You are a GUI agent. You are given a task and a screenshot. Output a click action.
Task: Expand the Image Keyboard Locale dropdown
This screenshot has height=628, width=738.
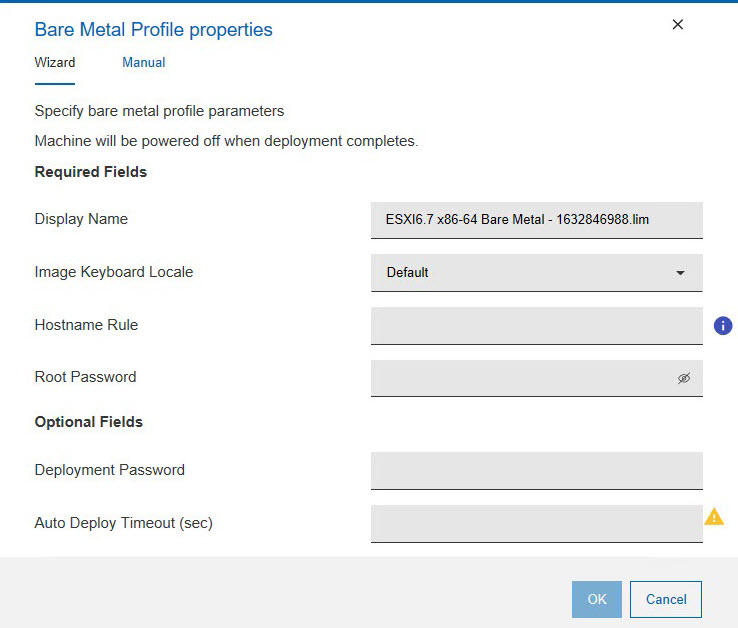click(536, 272)
